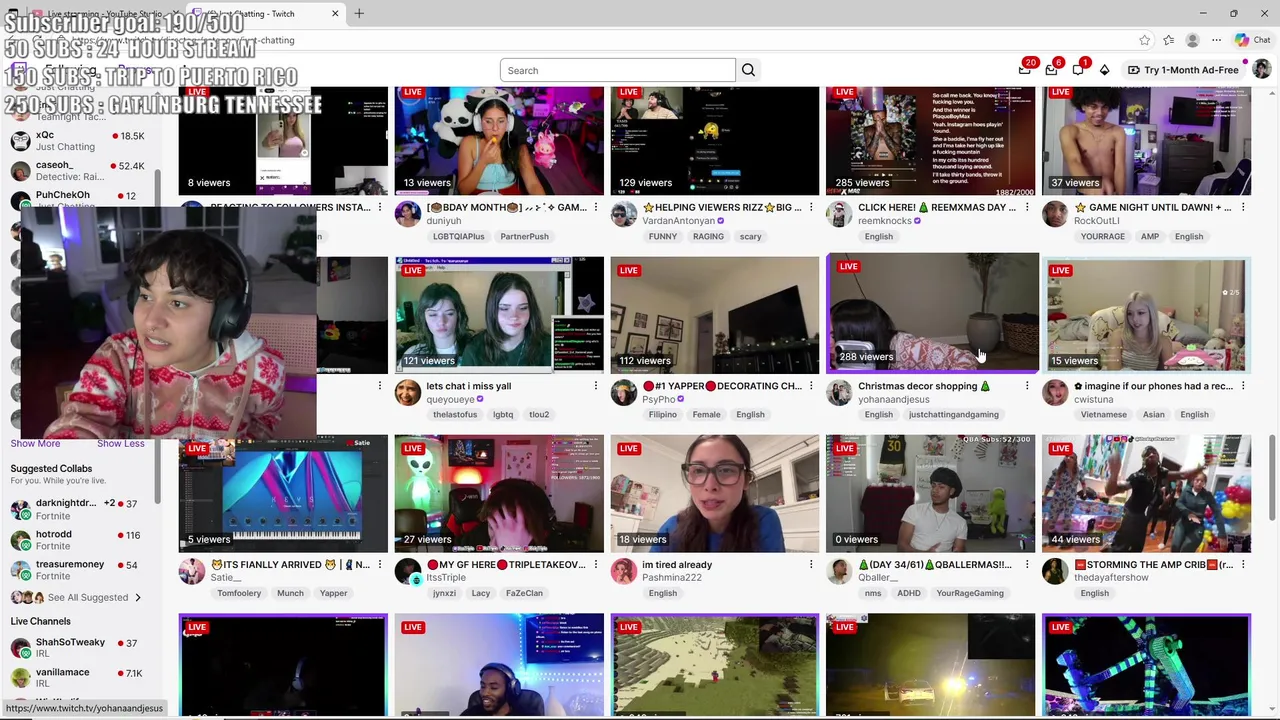The image size is (1280, 720).
Task: Click Show Less in sidebar
Action: coord(121,443)
